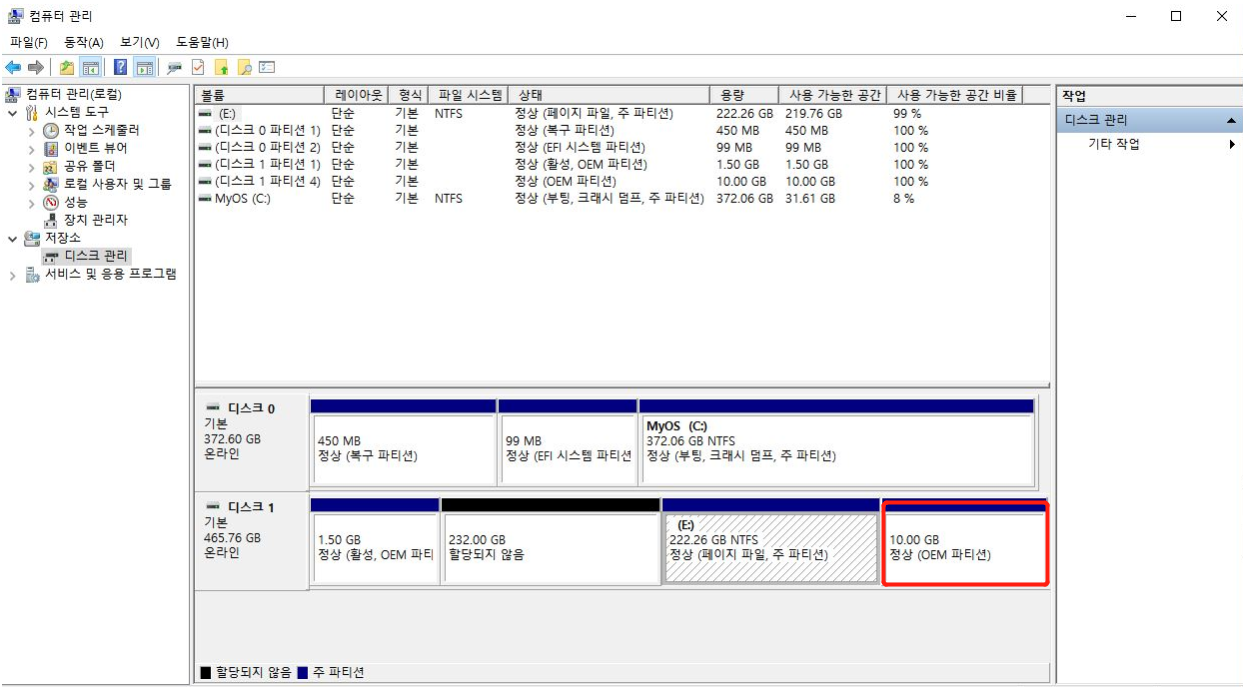Click the checklist settings view toolbar icon

(267, 67)
